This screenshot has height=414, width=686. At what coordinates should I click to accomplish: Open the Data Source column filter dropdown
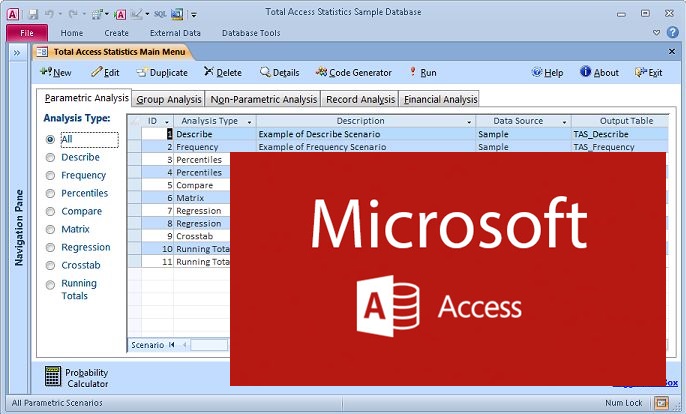[564, 122]
